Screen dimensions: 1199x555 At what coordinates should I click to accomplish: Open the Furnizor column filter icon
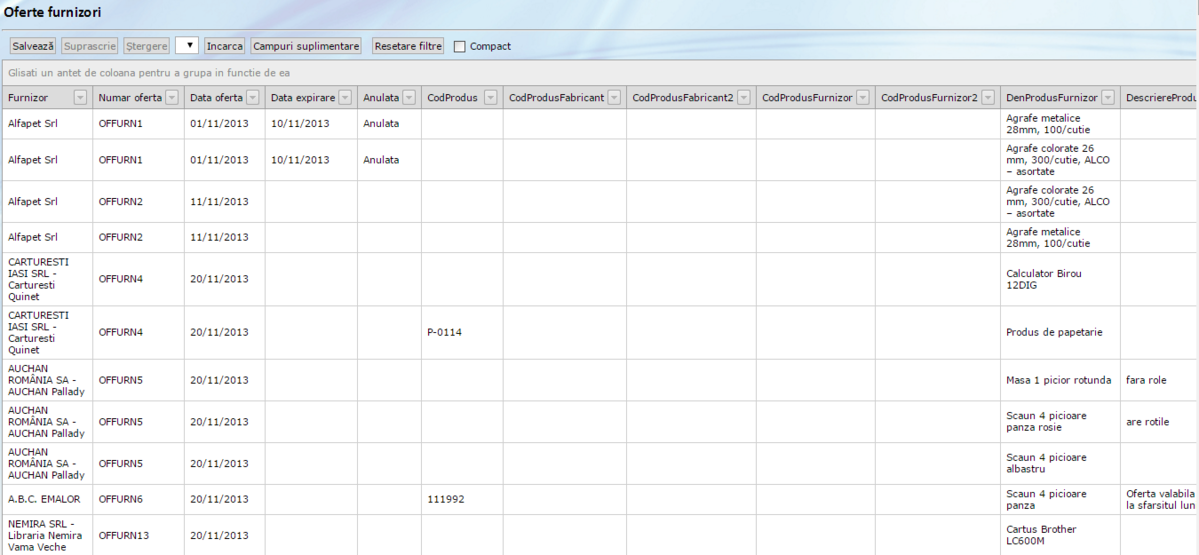click(81, 97)
